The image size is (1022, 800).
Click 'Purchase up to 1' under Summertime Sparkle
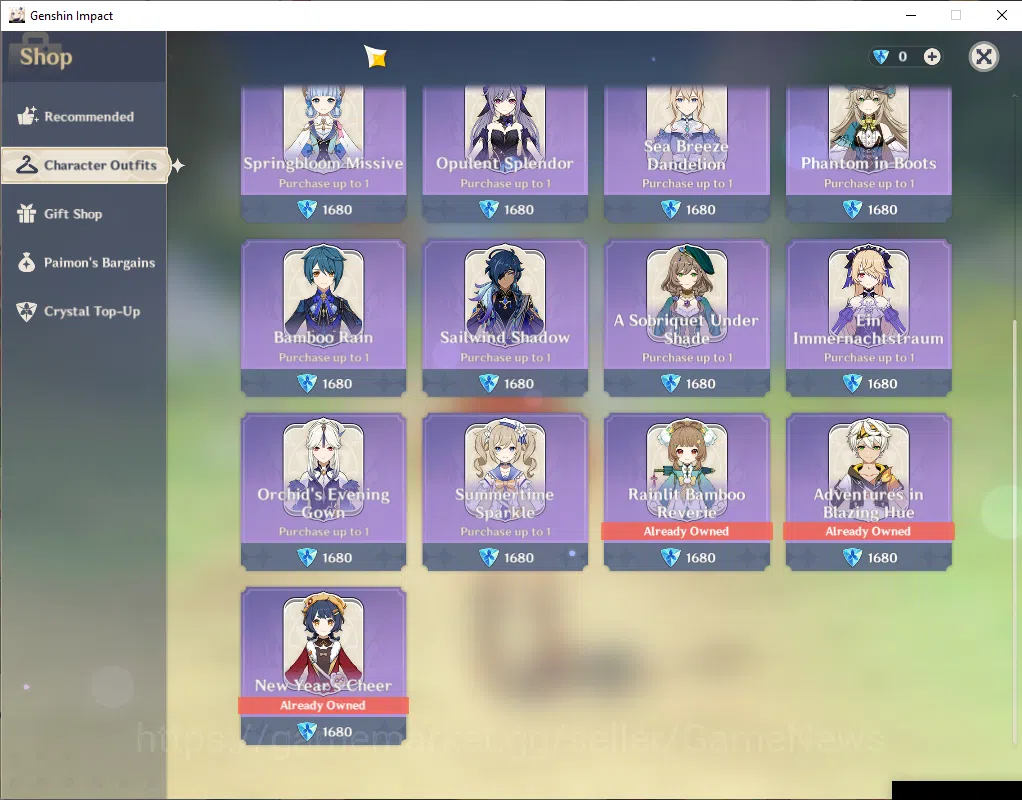tap(506, 531)
